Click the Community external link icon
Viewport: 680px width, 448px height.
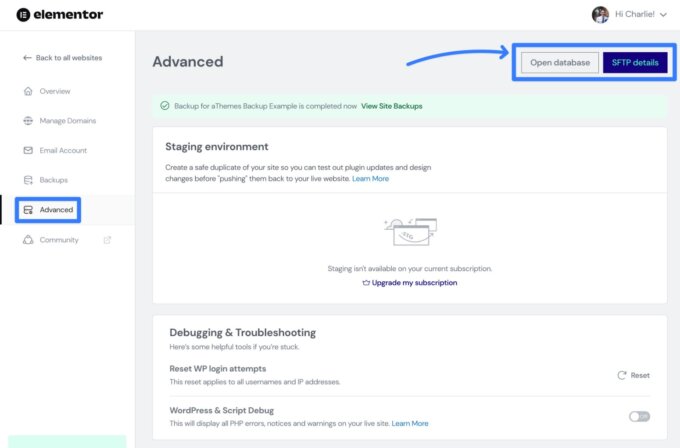point(107,240)
